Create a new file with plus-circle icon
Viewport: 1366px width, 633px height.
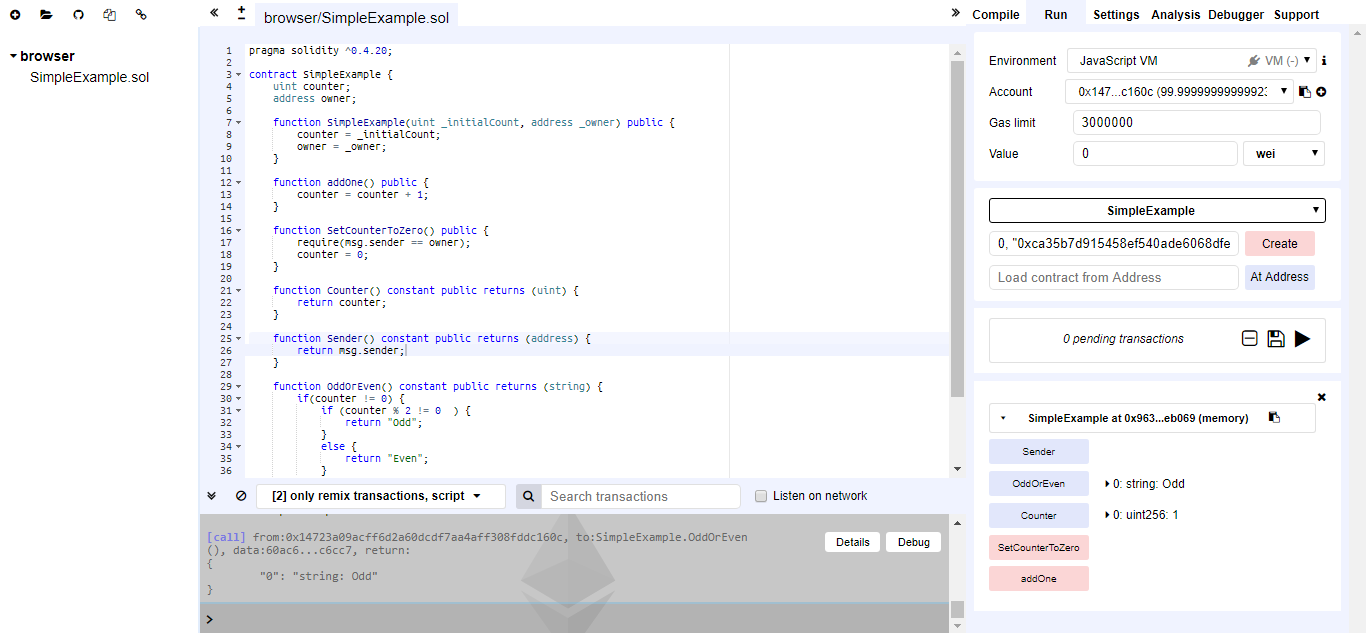coord(15,15)
